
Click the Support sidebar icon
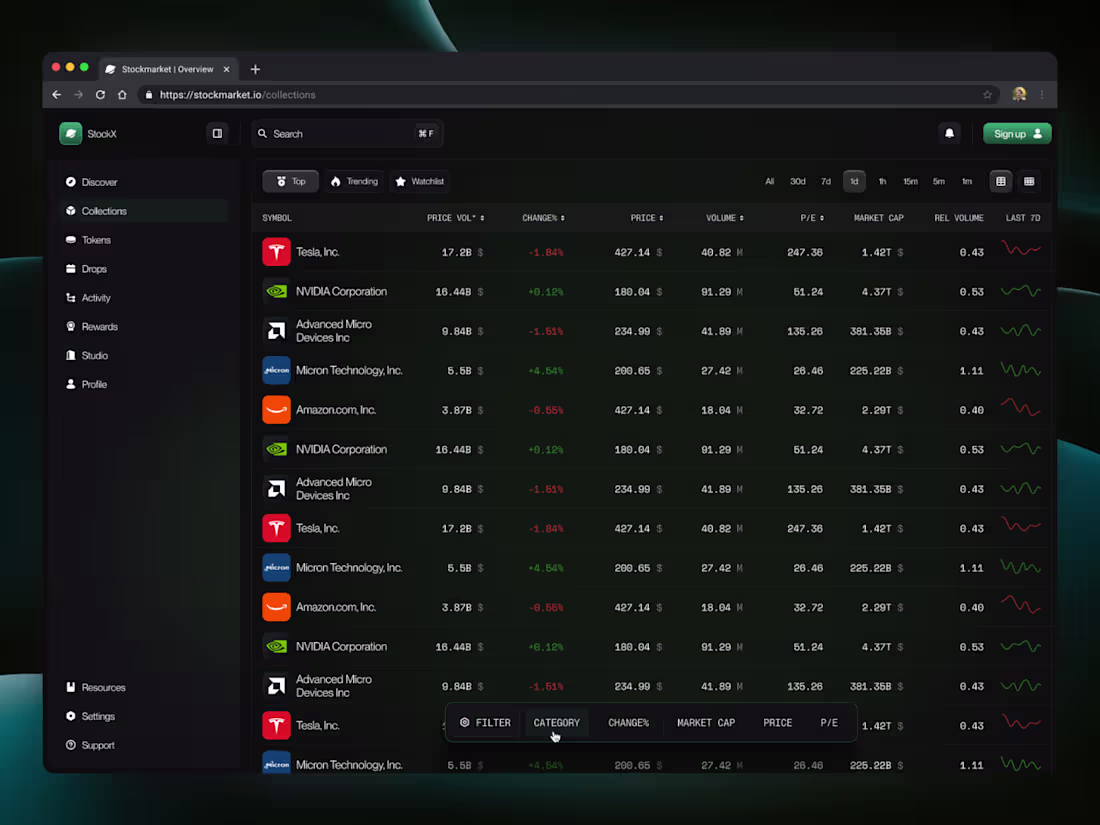pyautogui.click(x=71, y=745)
